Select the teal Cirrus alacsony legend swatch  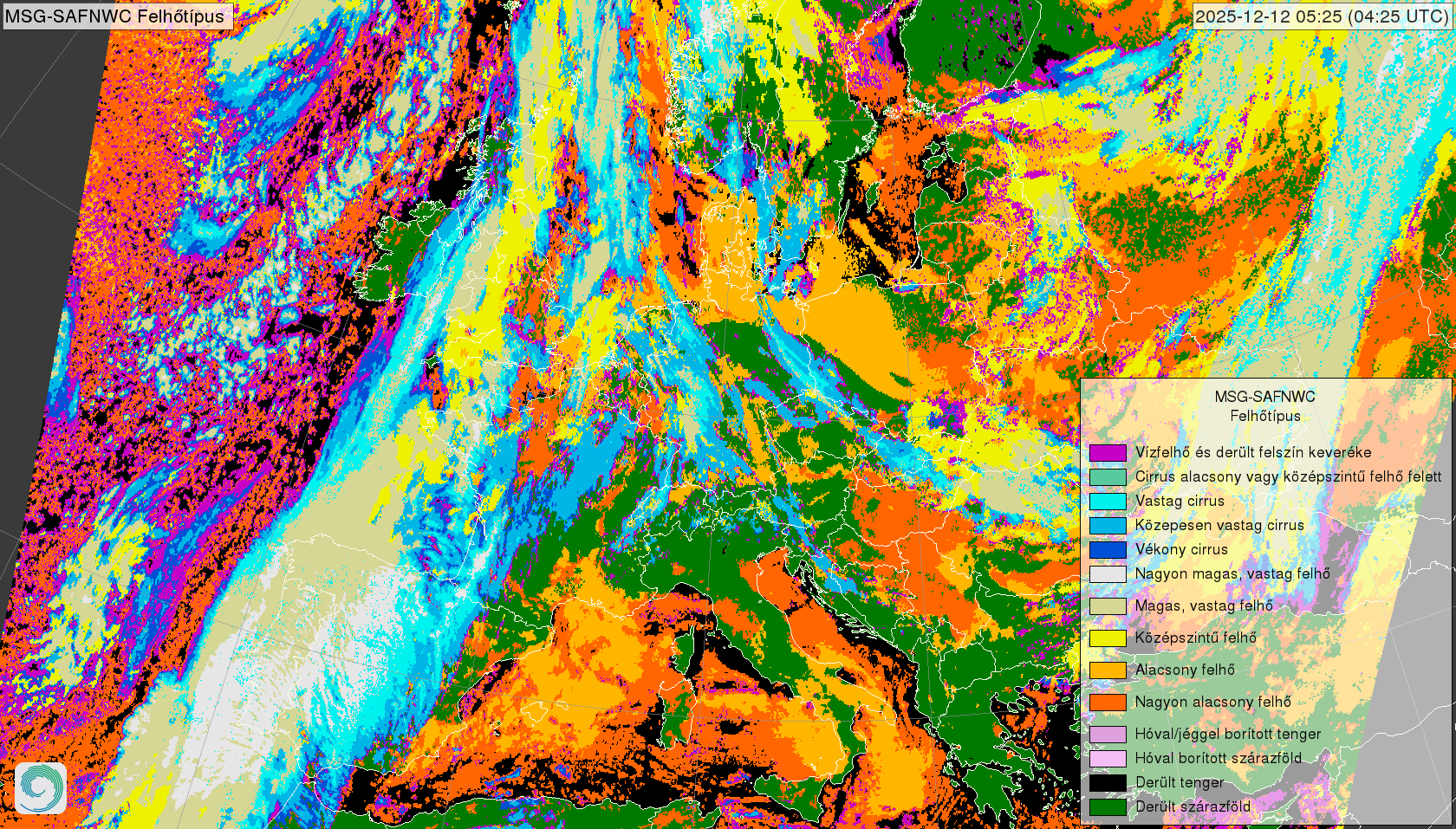click(x=1108, y=477)
